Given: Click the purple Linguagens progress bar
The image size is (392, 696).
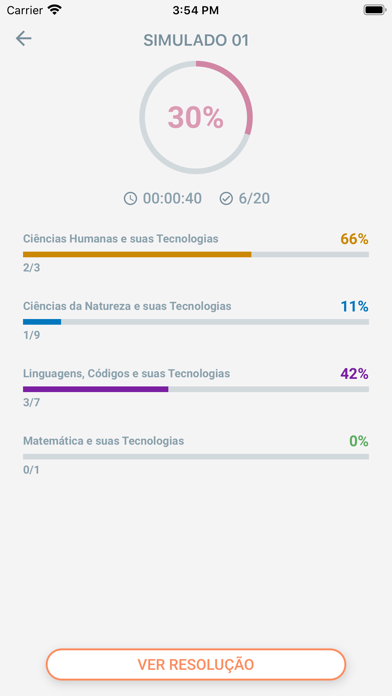Looking at the screenshot, I should 196,389.
